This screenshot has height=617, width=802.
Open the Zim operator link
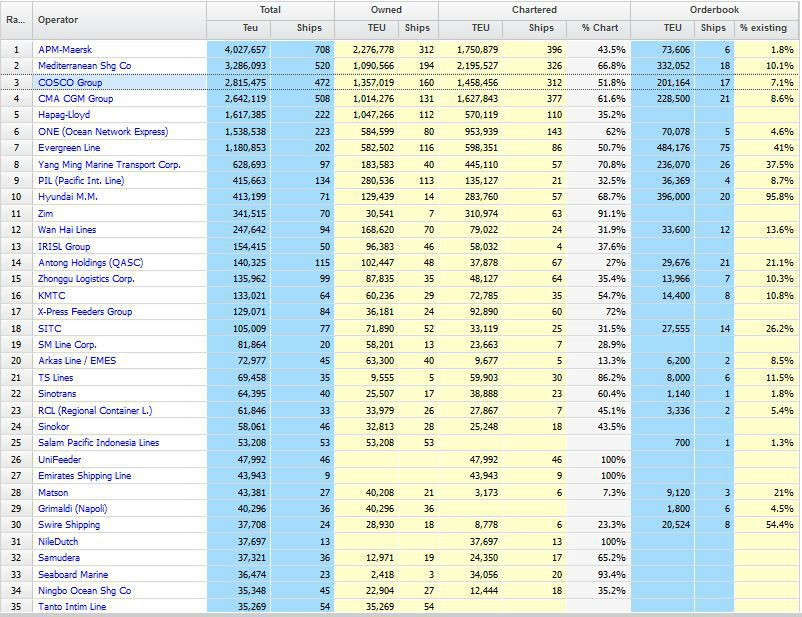click(x=46, y=214)
